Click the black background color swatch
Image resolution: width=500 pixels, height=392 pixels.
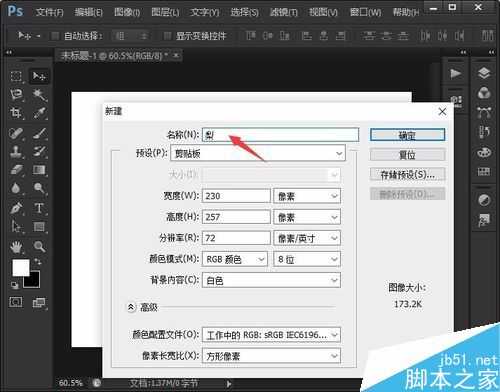[35, 282]
